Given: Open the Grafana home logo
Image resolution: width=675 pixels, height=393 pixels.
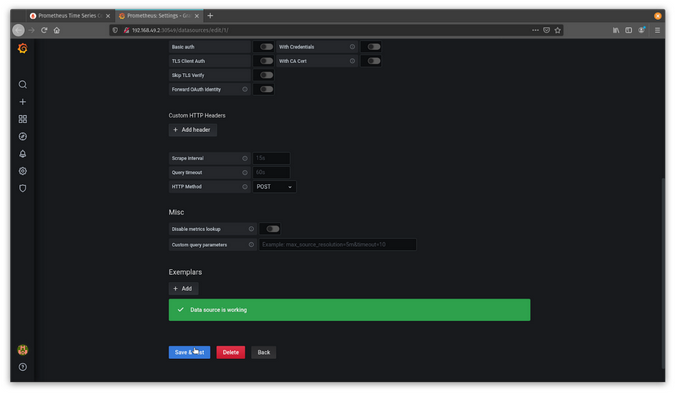Looking at the screenshot, I should [x=23, y=48].
